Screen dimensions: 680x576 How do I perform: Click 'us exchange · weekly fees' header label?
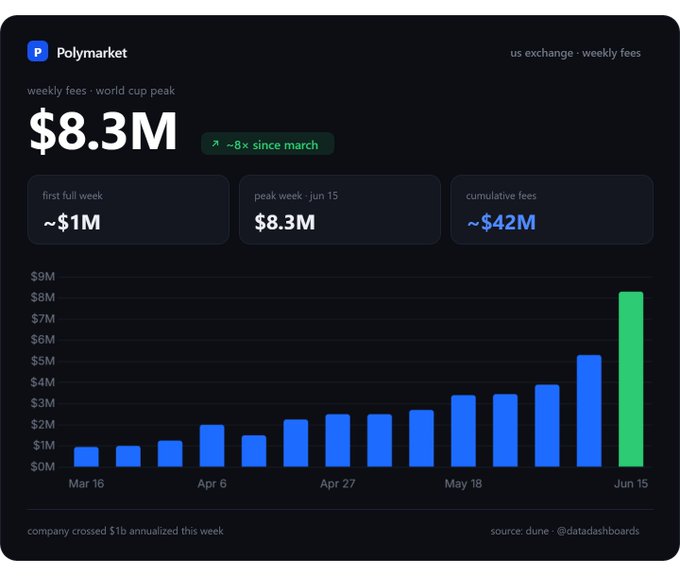point(575,53)
